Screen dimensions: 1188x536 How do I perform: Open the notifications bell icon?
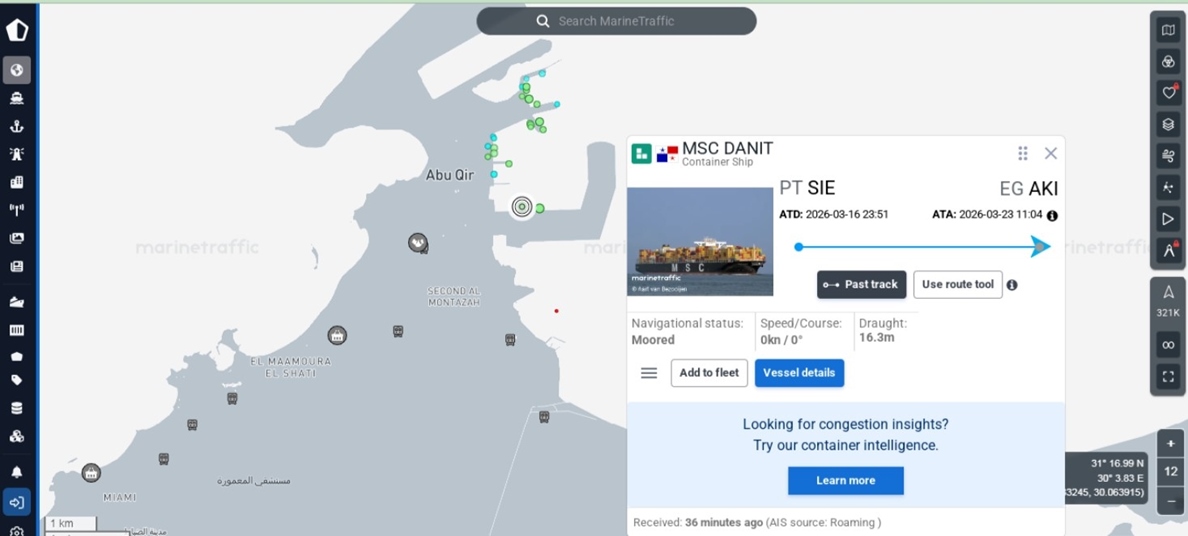coord(17,472)
